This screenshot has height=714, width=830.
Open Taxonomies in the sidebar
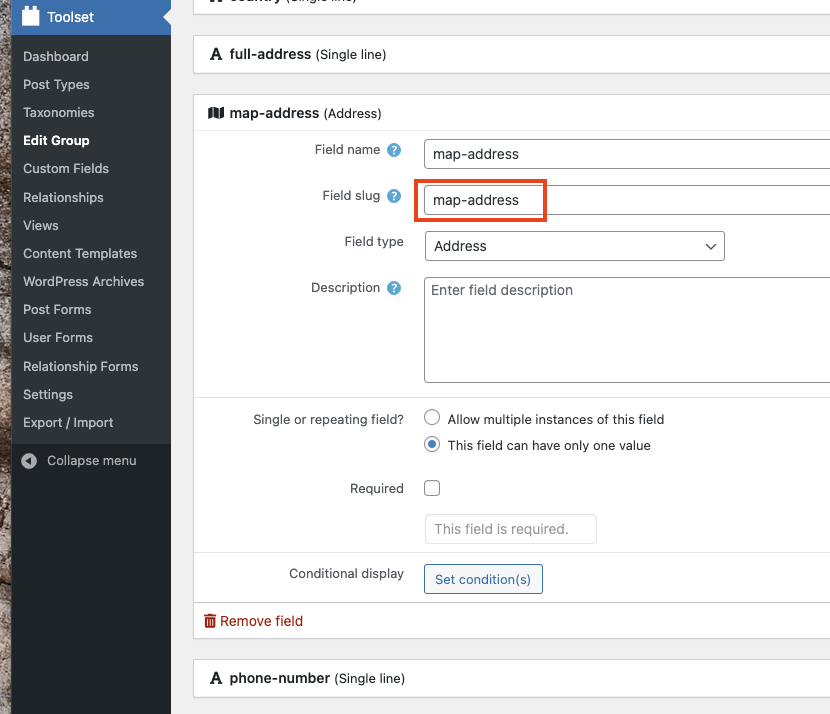click(59, 113)
